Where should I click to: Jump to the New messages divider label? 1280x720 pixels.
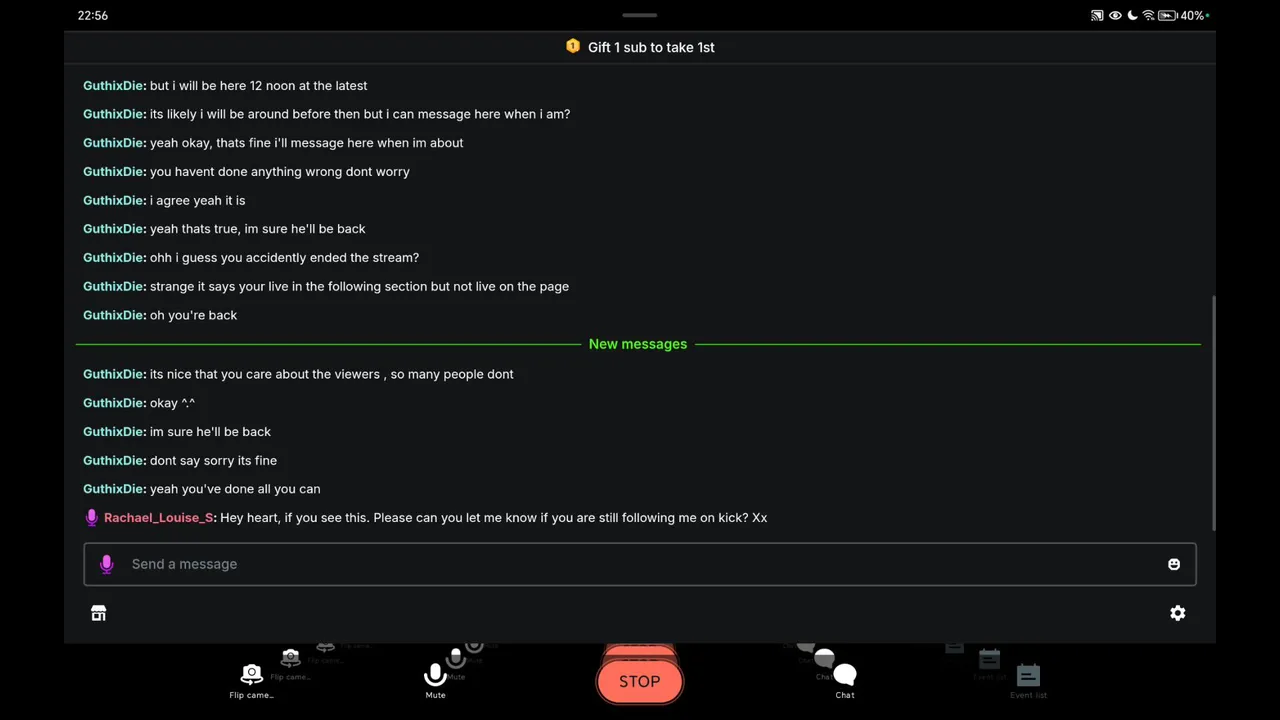coord(638,344)
